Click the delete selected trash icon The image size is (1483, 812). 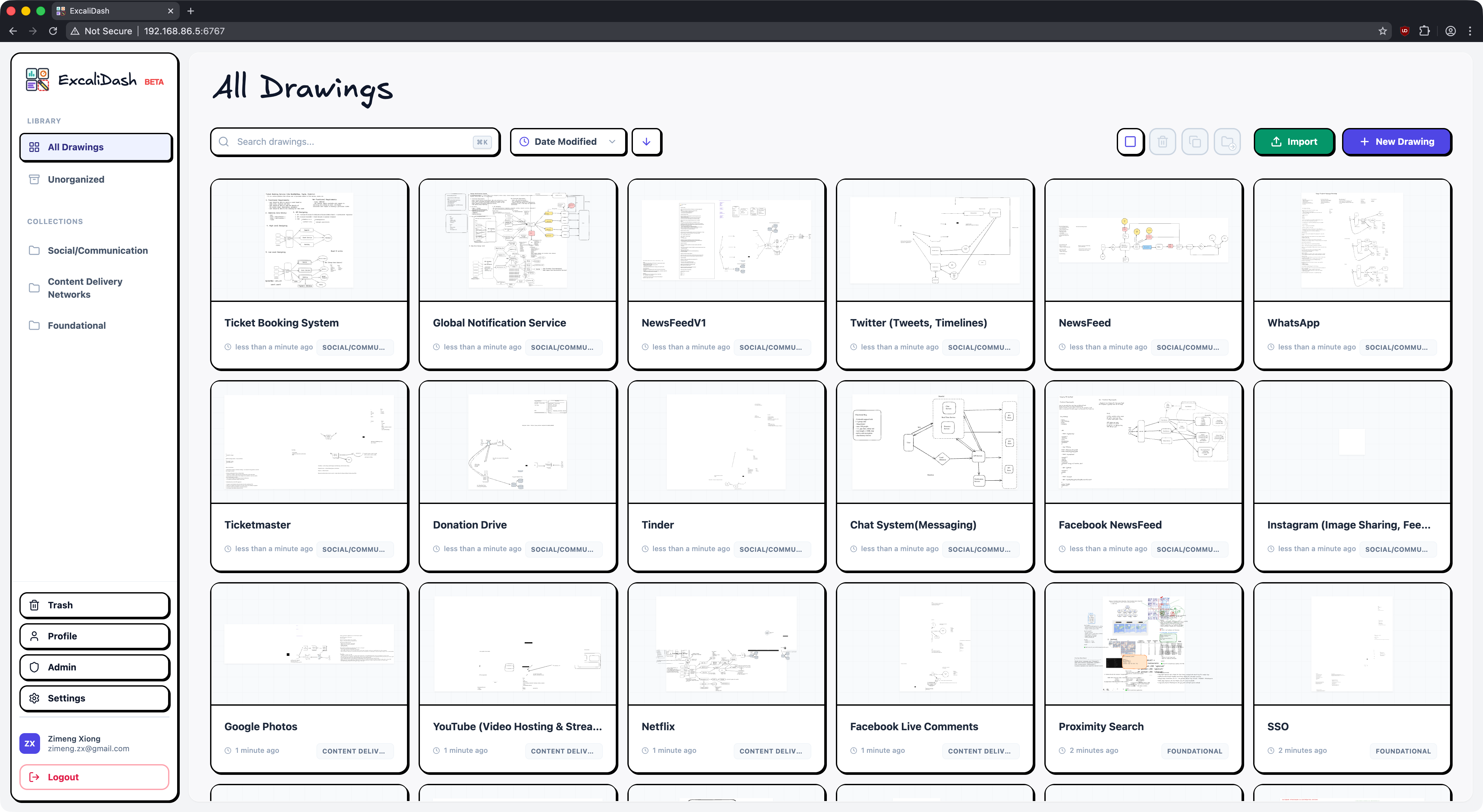(x=1162, y=142)
